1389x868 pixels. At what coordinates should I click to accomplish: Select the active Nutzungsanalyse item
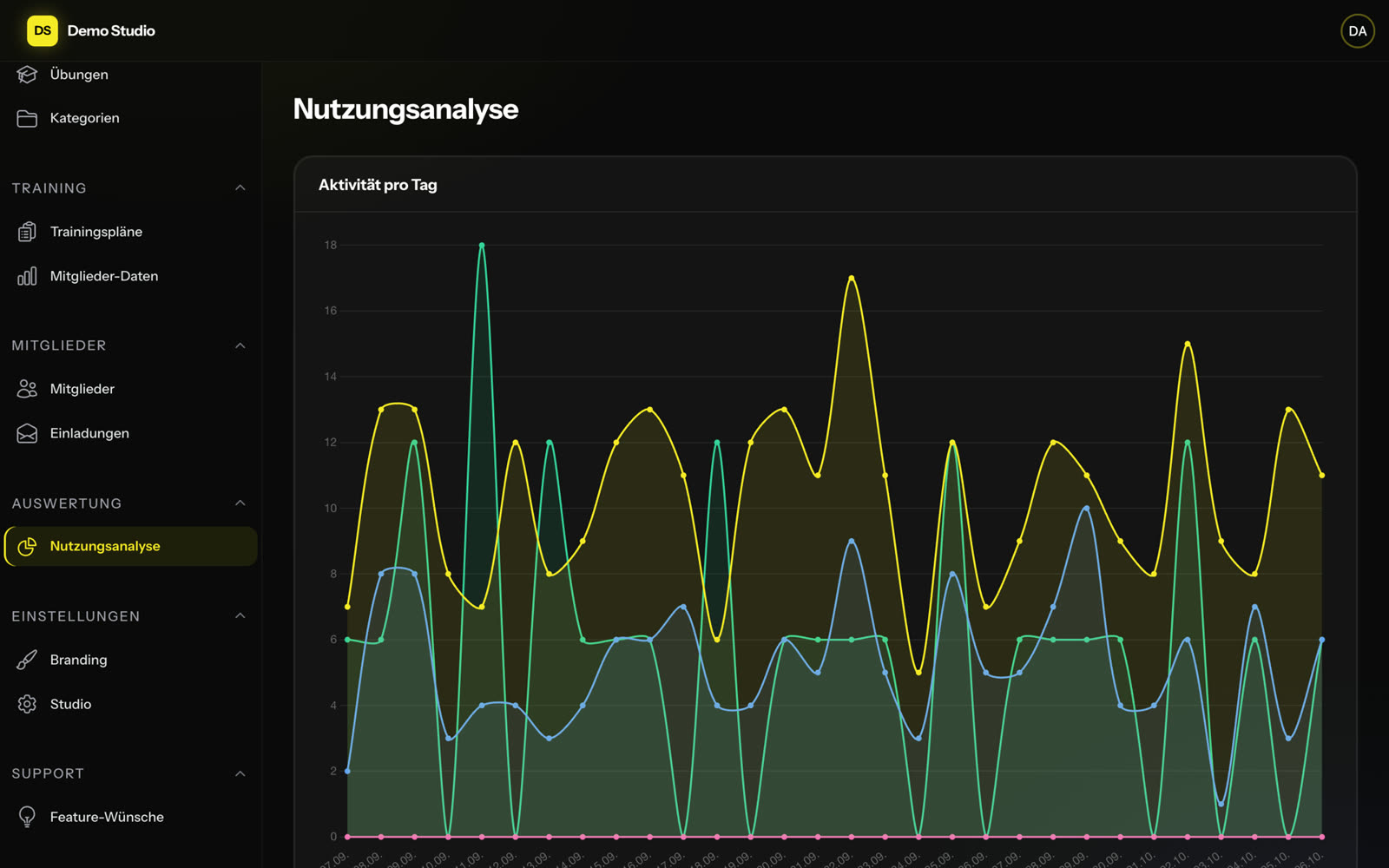pos(130,546)
